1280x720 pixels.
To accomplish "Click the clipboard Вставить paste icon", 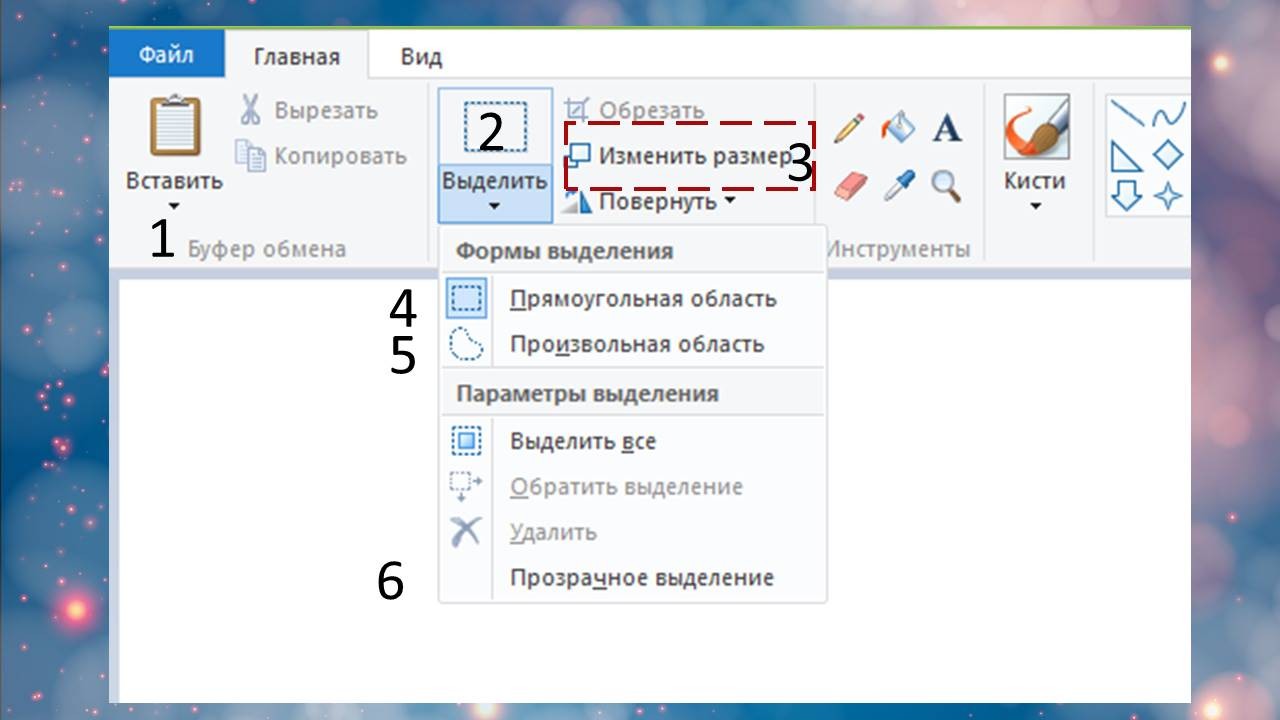I will click(174, 126).
